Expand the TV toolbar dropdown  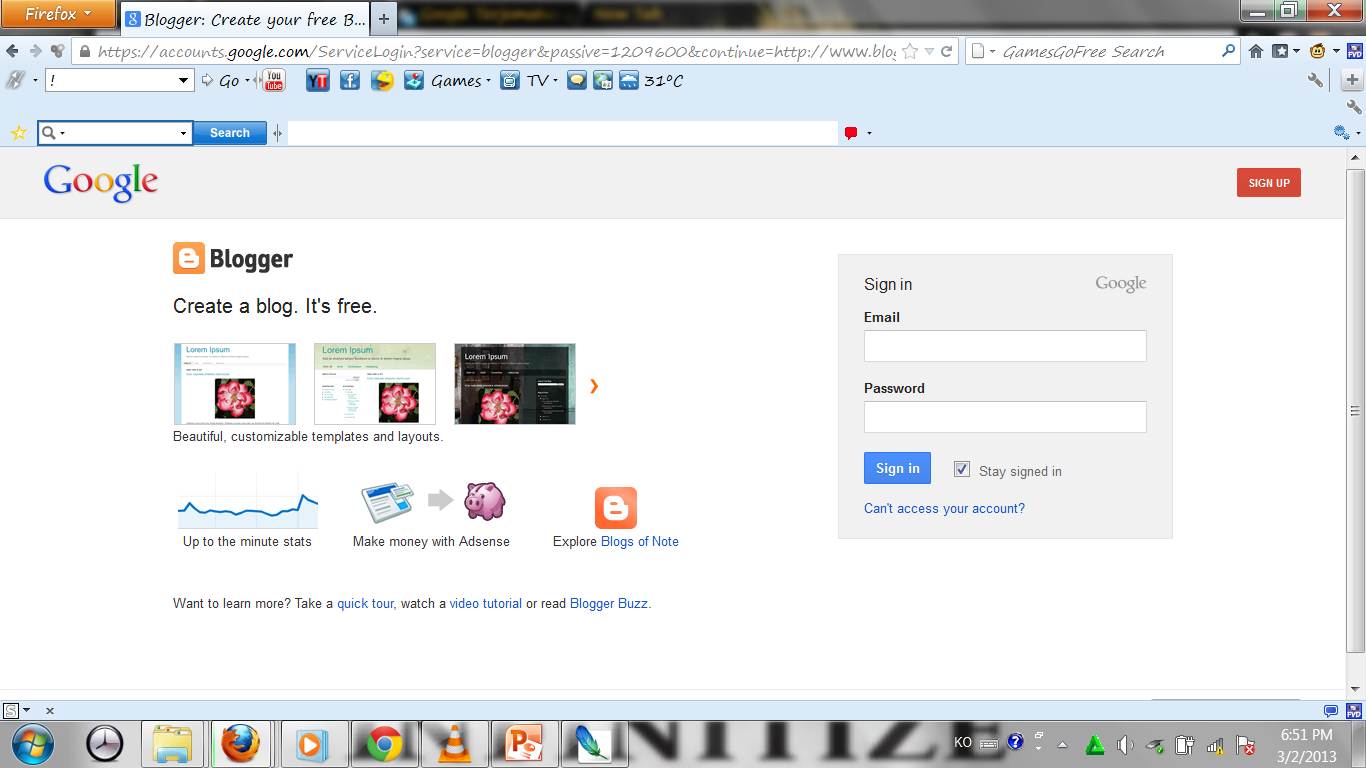556,81
